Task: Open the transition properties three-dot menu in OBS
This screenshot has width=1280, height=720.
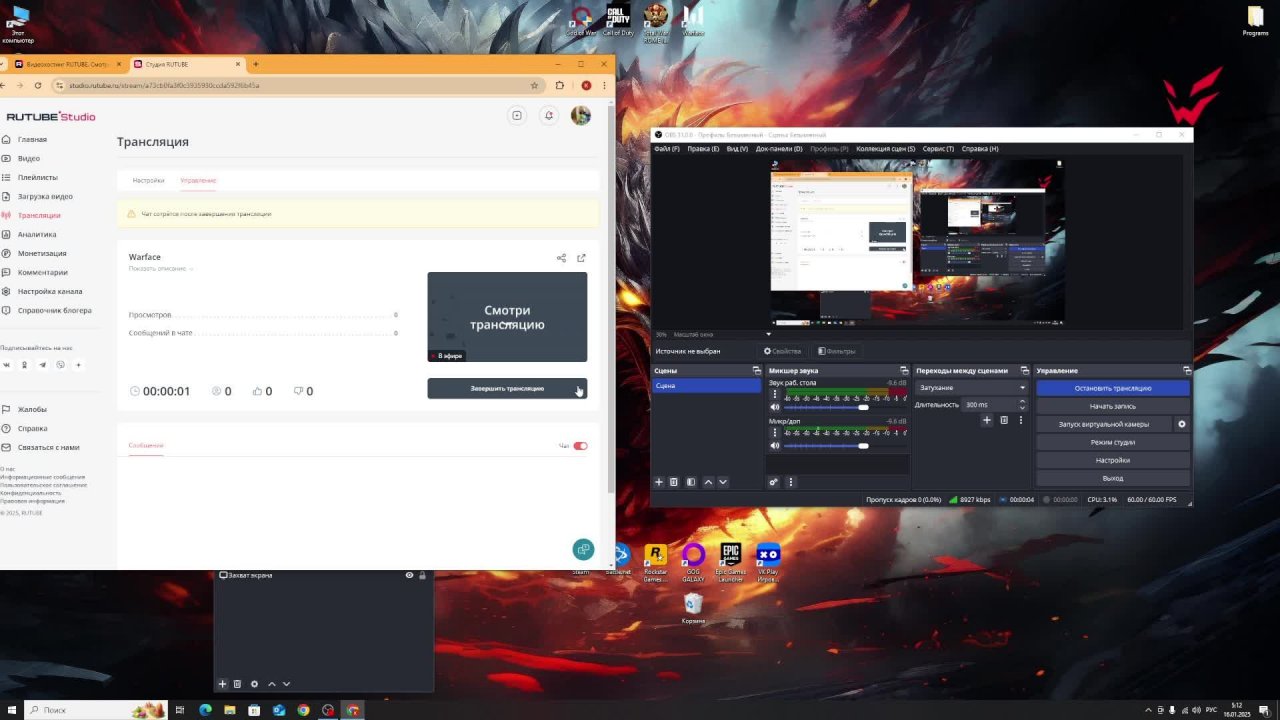Action: coord(1020,420)
